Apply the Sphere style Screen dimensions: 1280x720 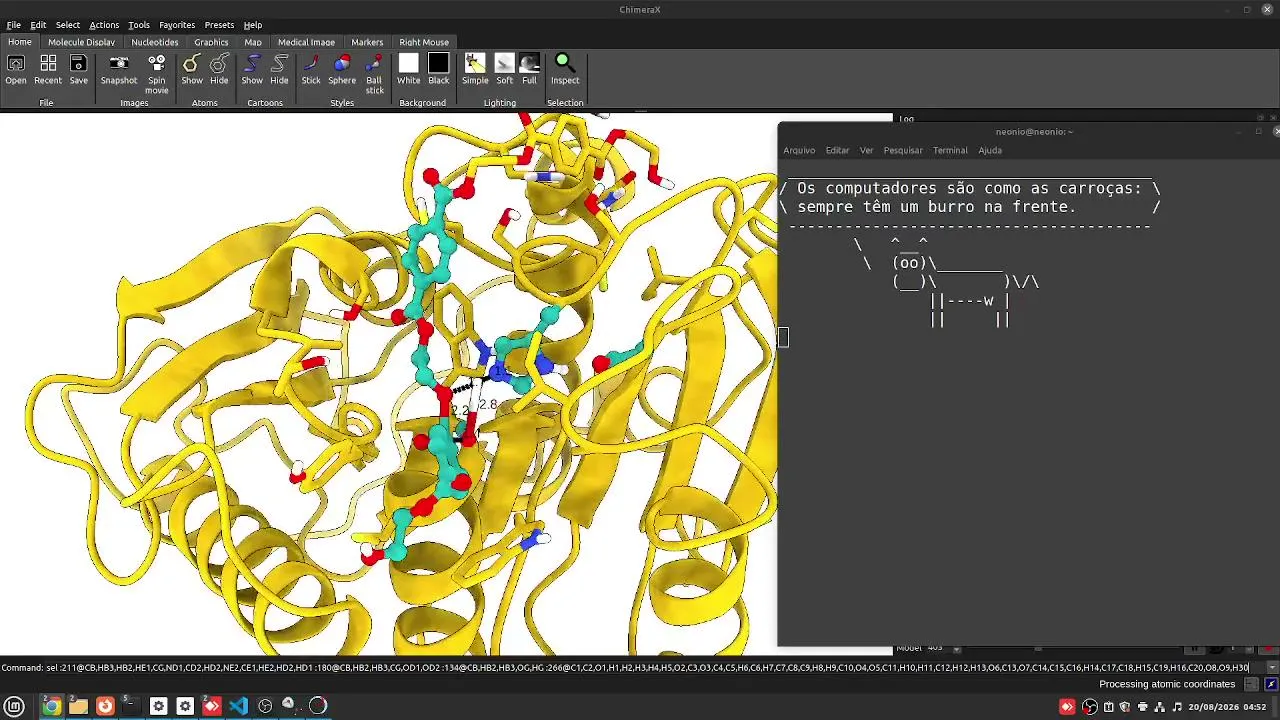tap(342, 63)
